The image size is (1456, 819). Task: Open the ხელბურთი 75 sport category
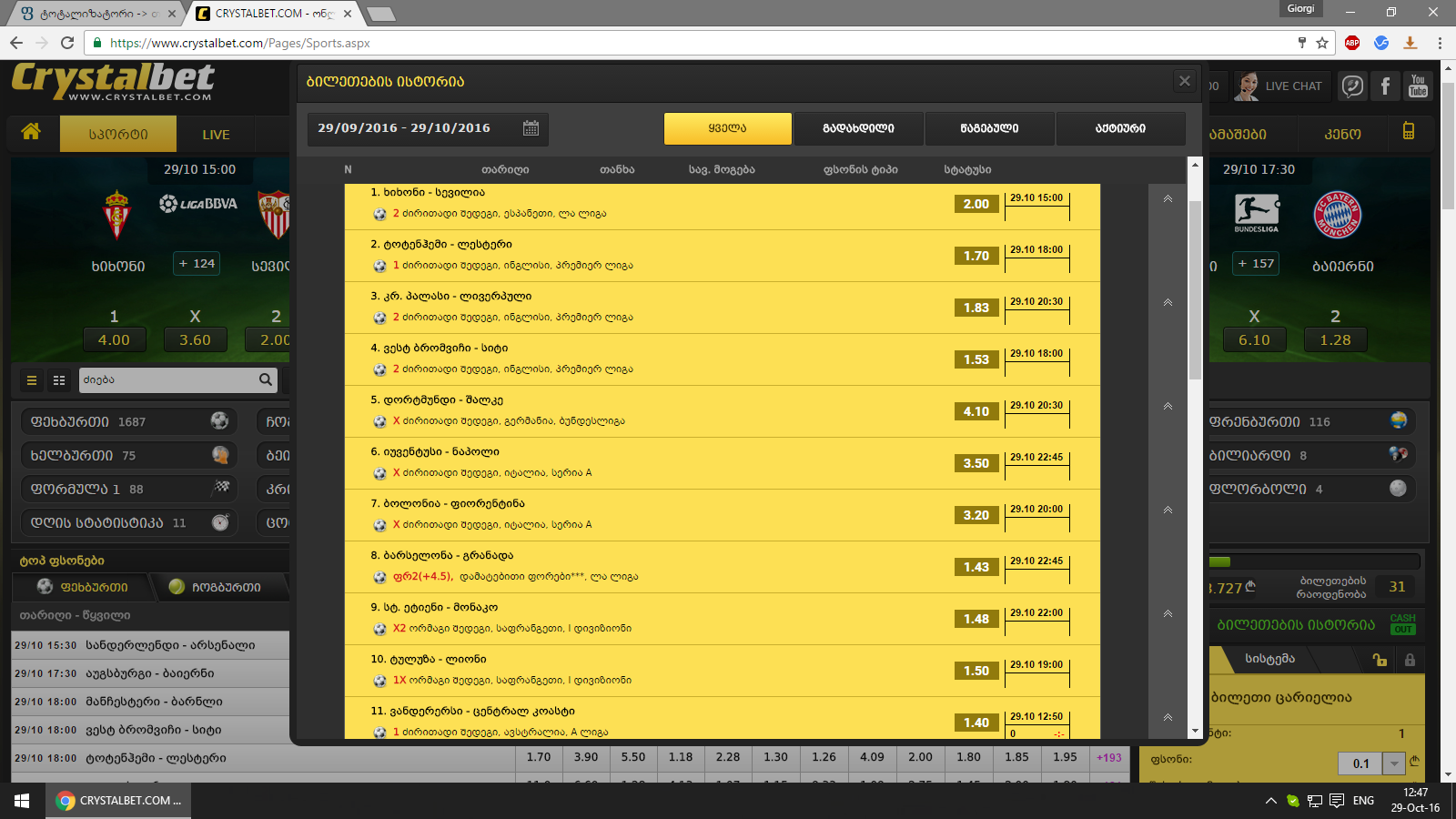pos(129,455)
